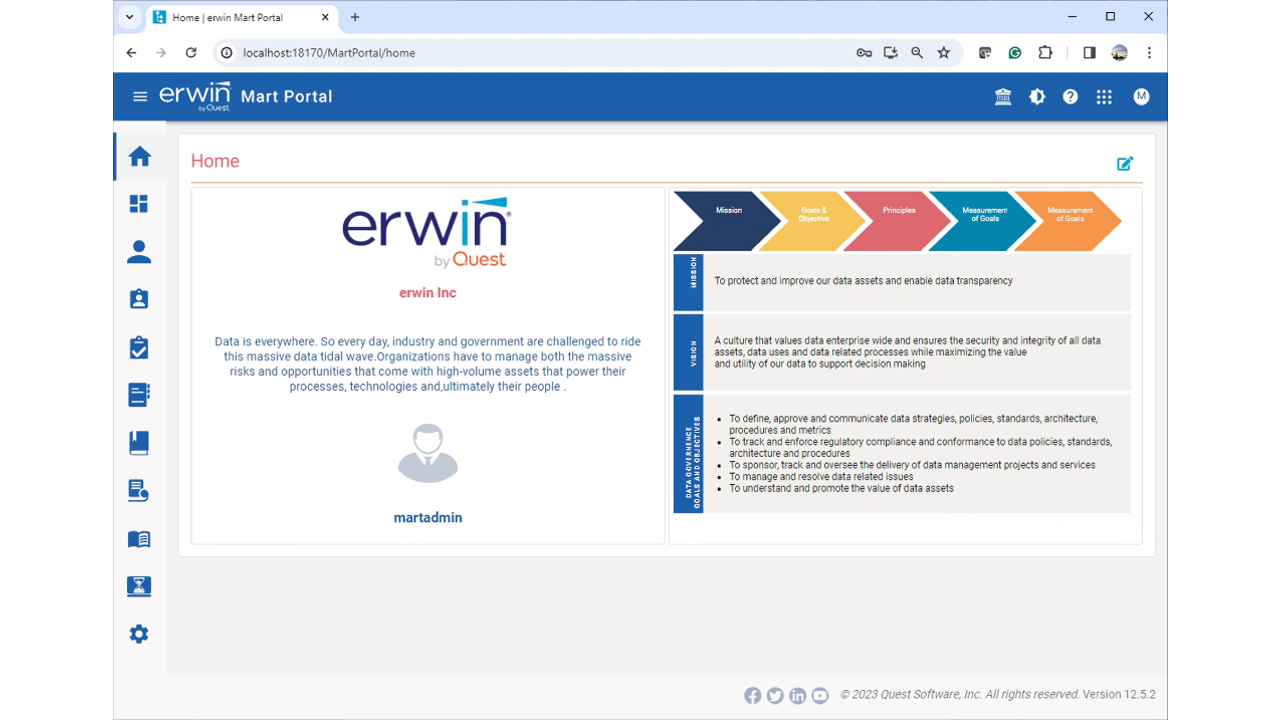
Task: Open the help question mark icon
Action: pos(1070,97)
